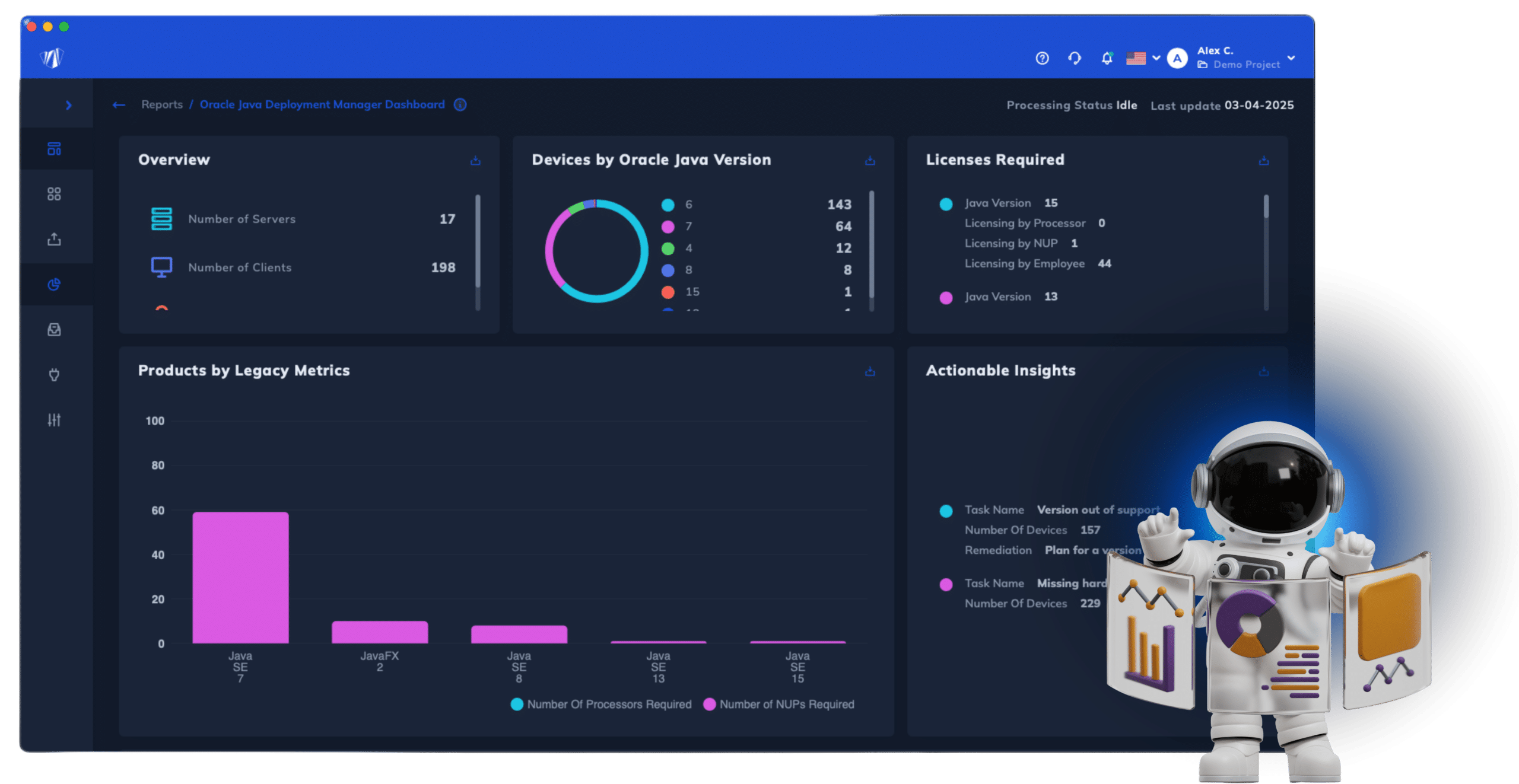Open the sliders settings sidebar icon

(54, 420)
